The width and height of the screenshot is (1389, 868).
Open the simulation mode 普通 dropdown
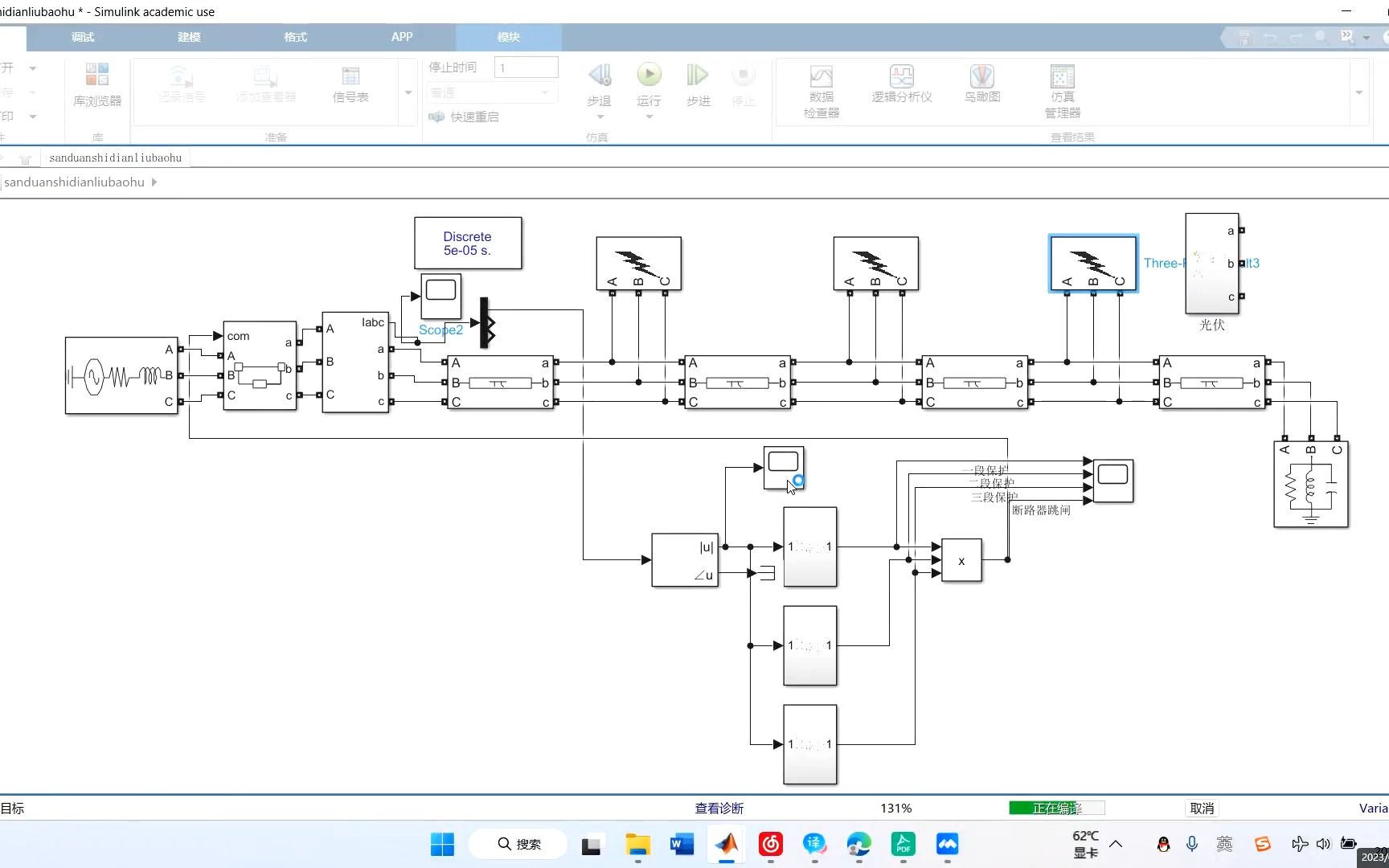pos(493,92)
